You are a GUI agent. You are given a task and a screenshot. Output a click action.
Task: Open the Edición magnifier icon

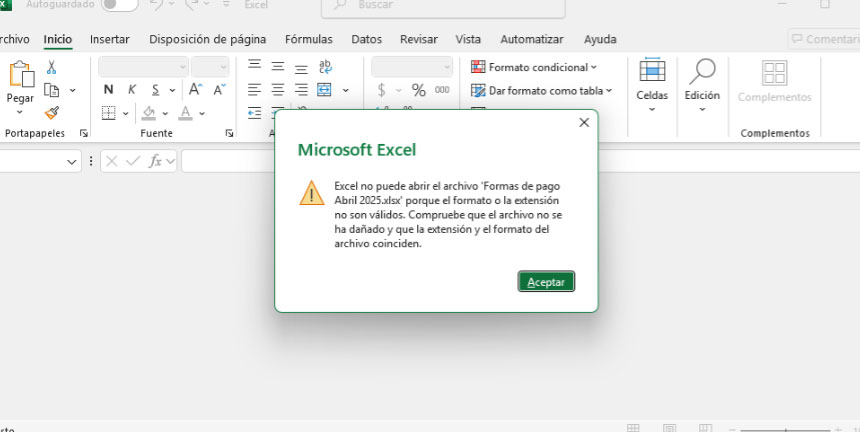pos(702,71)
